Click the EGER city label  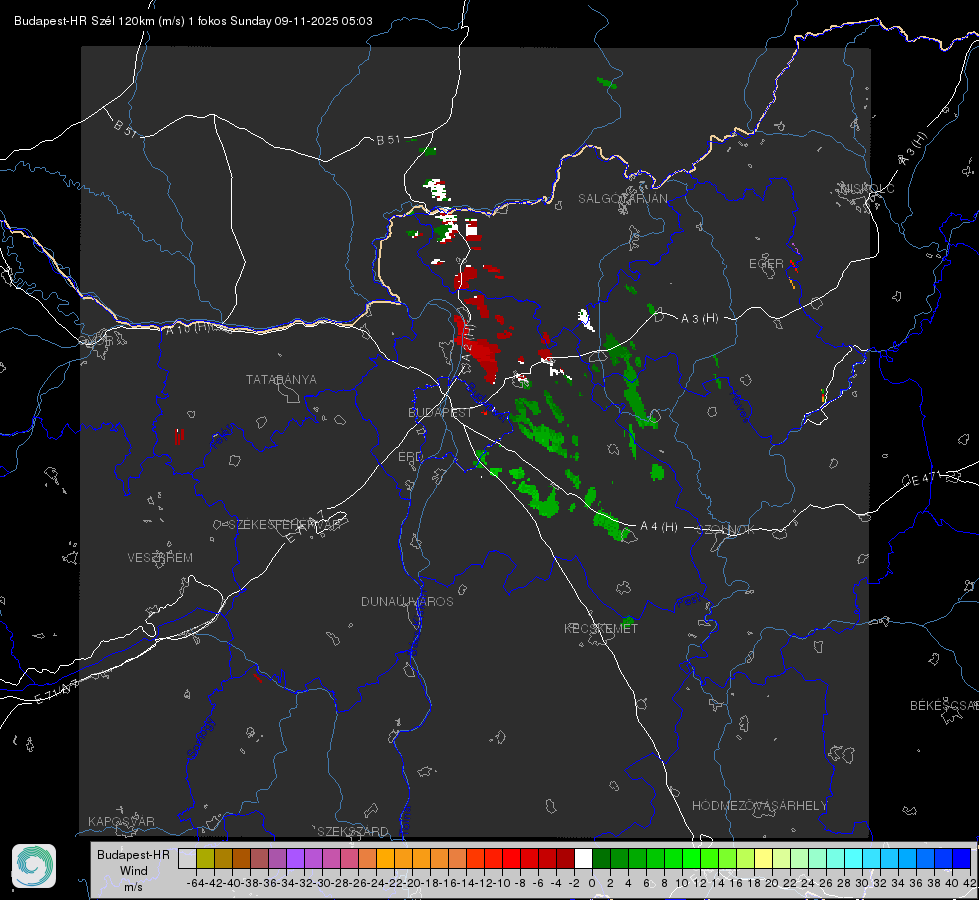[x=766, y=264]
